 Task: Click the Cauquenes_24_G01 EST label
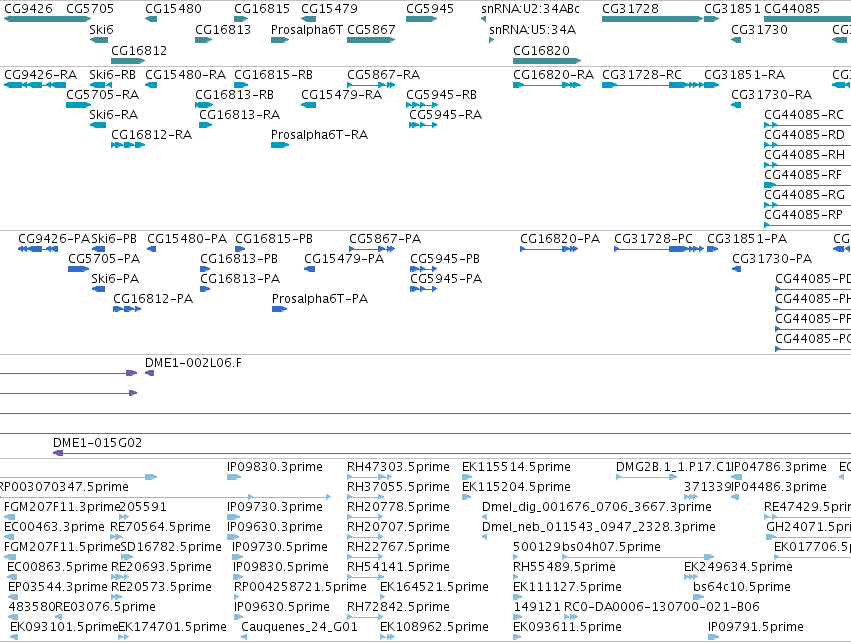click(x=300, y=627)
